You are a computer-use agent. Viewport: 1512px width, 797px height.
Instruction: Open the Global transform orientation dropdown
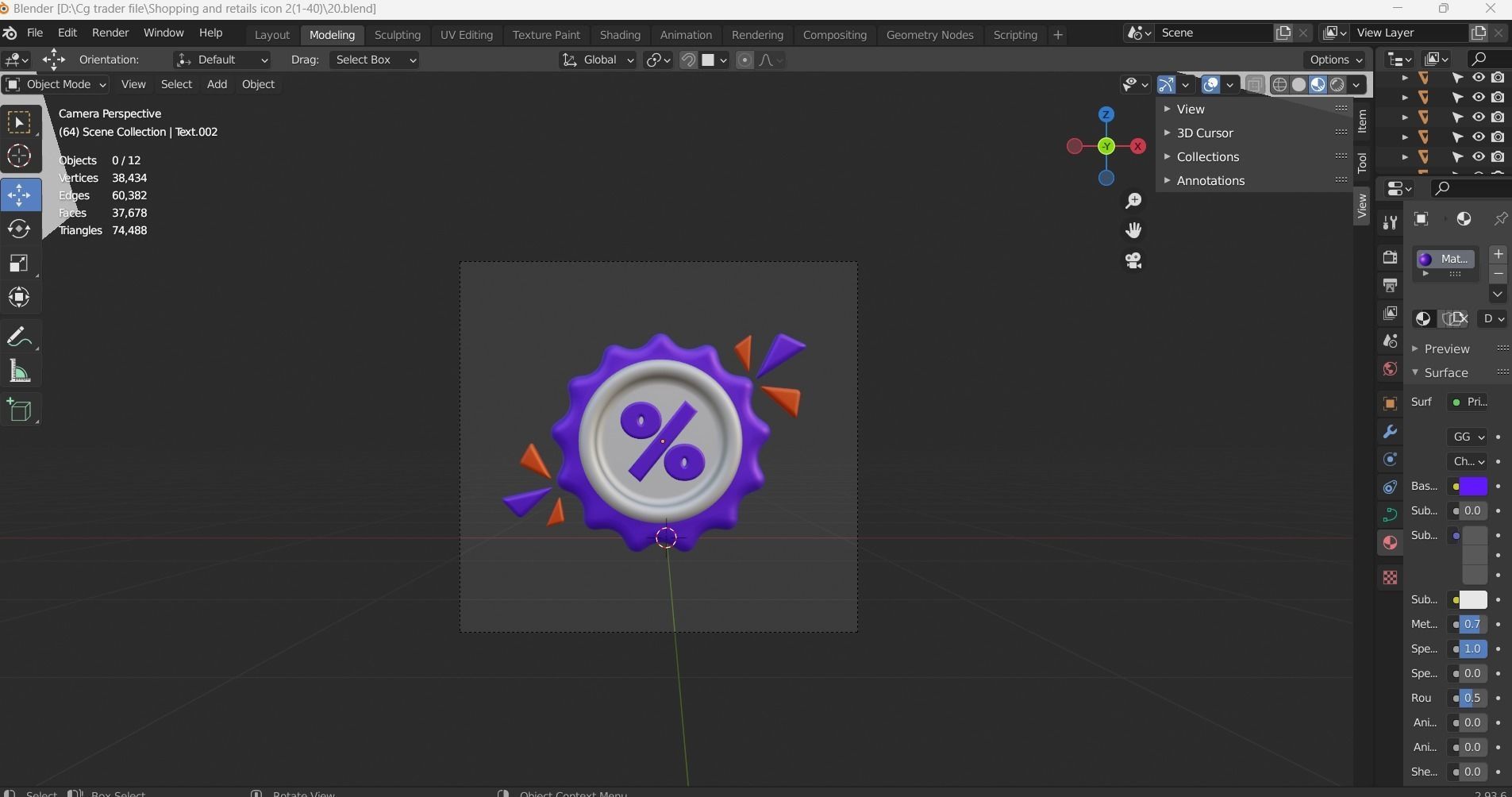coord(598,60)
